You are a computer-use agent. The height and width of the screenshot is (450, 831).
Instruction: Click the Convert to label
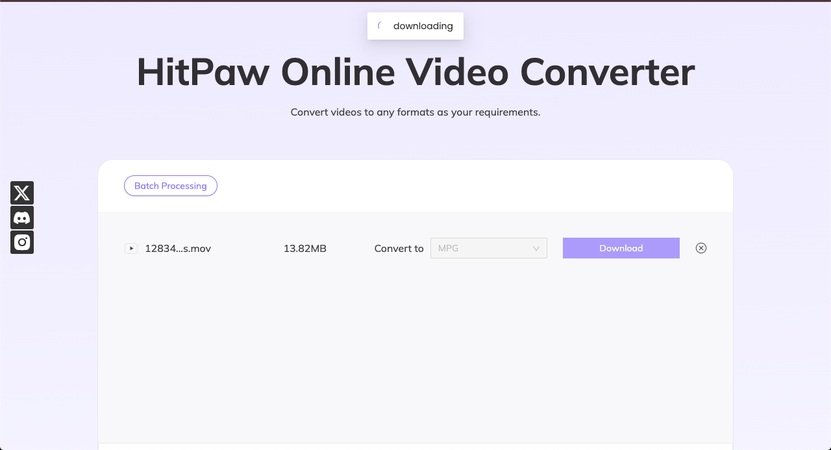coord(399,249)
